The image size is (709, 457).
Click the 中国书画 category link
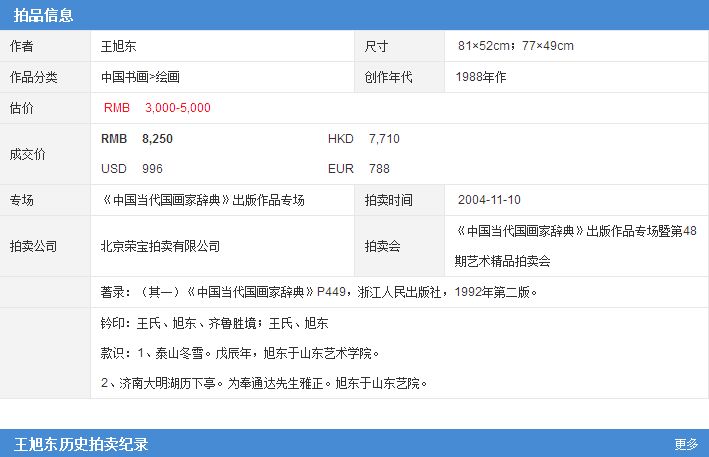(123, 77)
